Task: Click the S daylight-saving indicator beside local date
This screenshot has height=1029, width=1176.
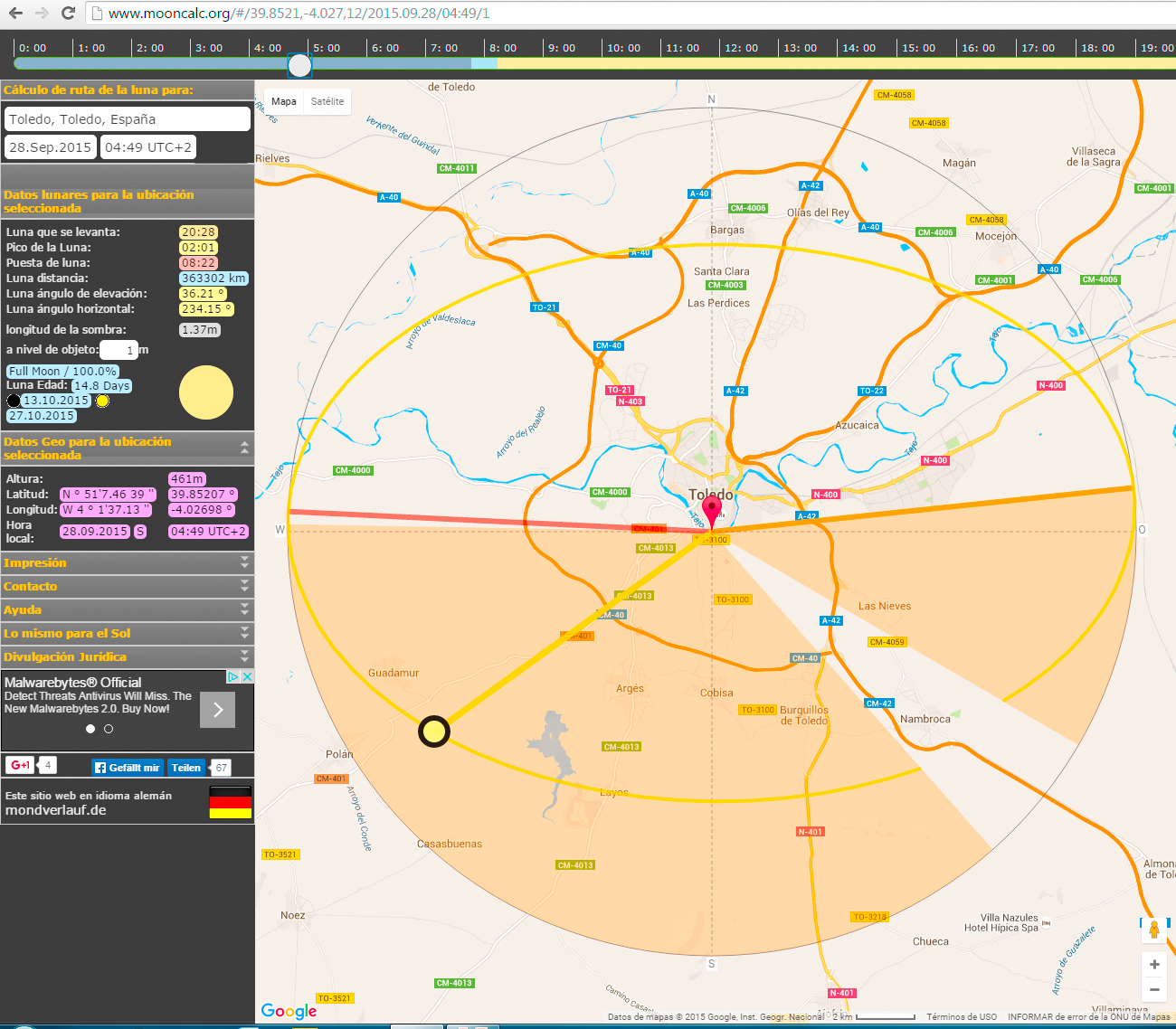Action: coord(140,532)
